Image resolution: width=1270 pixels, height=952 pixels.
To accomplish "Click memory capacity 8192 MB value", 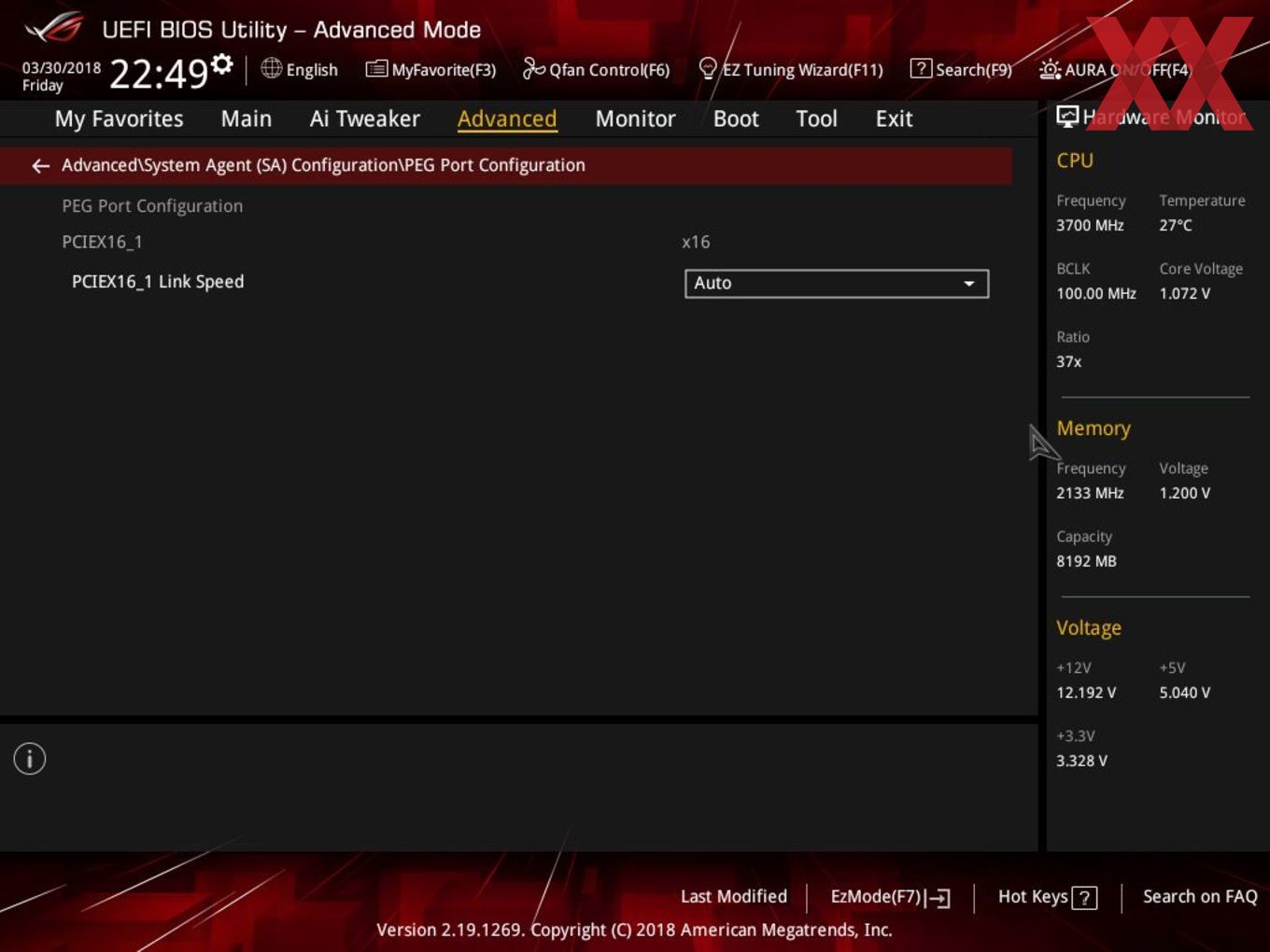I will click(1086, 562).
